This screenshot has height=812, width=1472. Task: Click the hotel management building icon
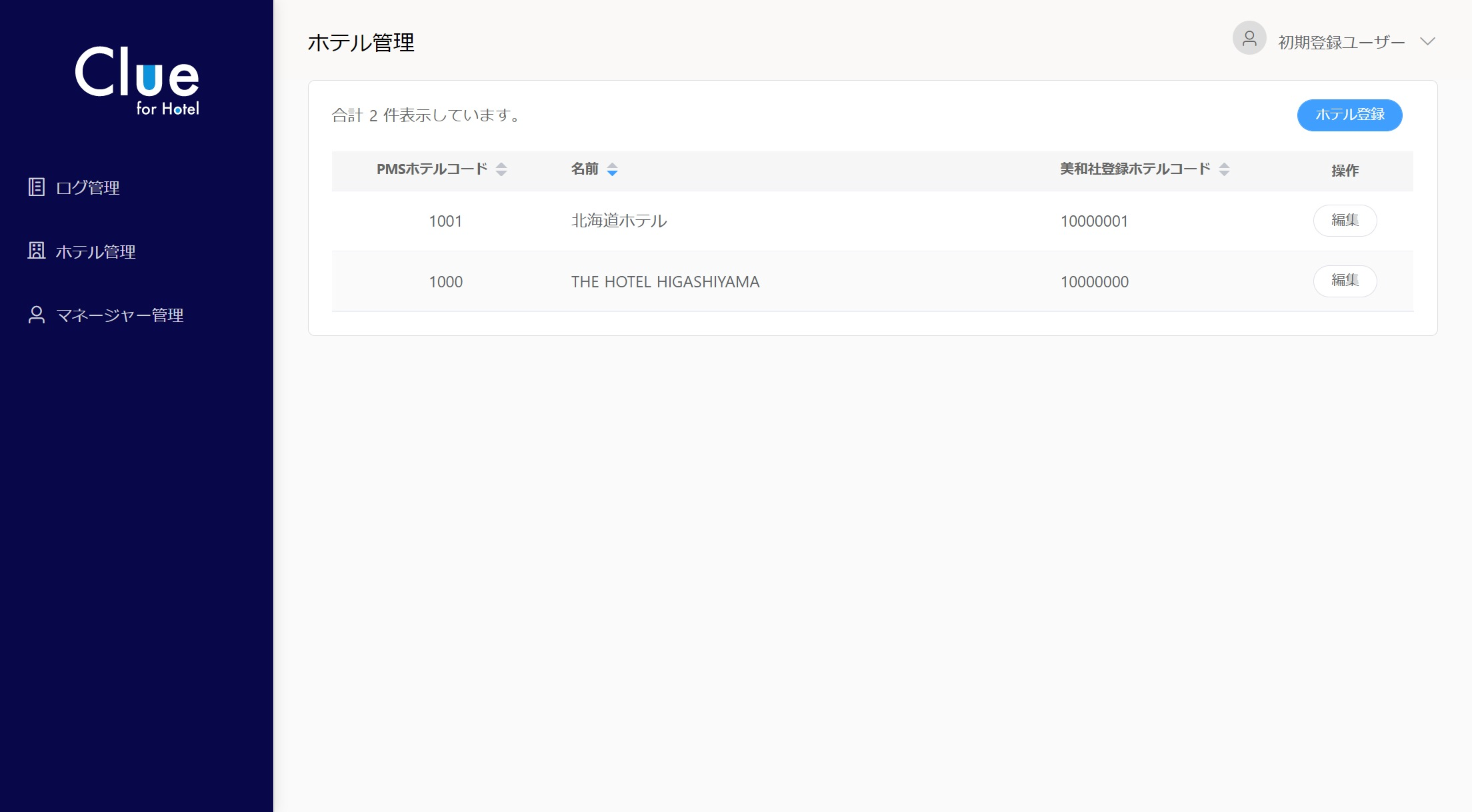pos(37,251)
